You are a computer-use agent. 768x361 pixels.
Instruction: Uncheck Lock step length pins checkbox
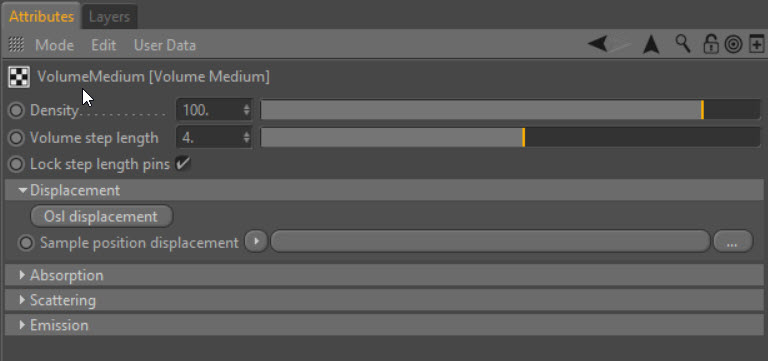click(183, 164)
